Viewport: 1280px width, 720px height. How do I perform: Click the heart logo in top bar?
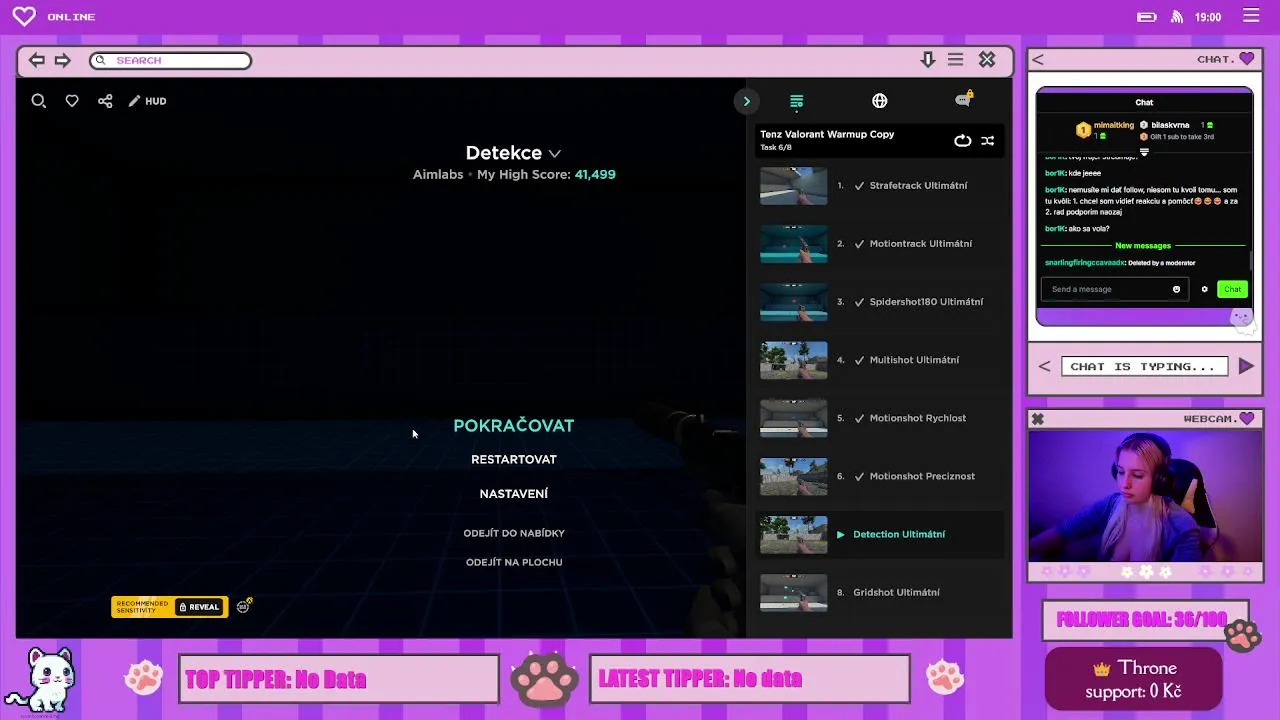pos(24,16)
